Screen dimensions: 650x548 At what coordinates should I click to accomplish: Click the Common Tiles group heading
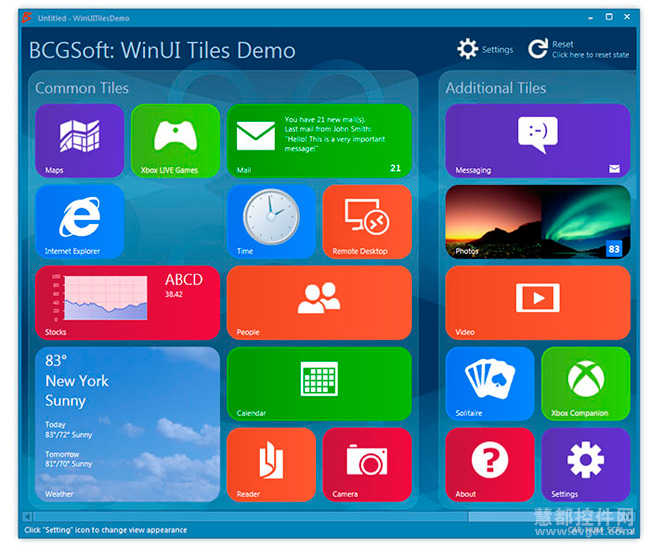(x=82, y=88)
